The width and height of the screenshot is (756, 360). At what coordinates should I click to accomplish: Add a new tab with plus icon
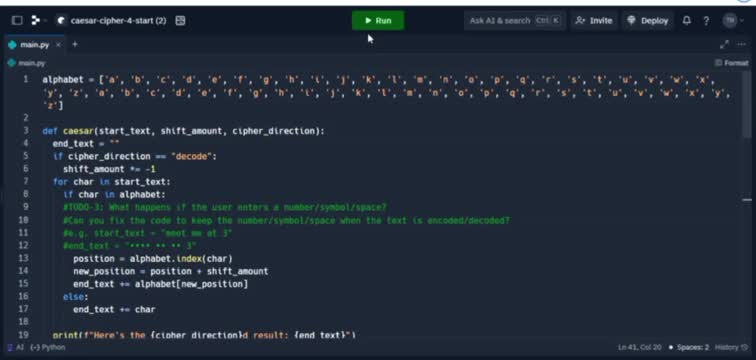(75, 44)
